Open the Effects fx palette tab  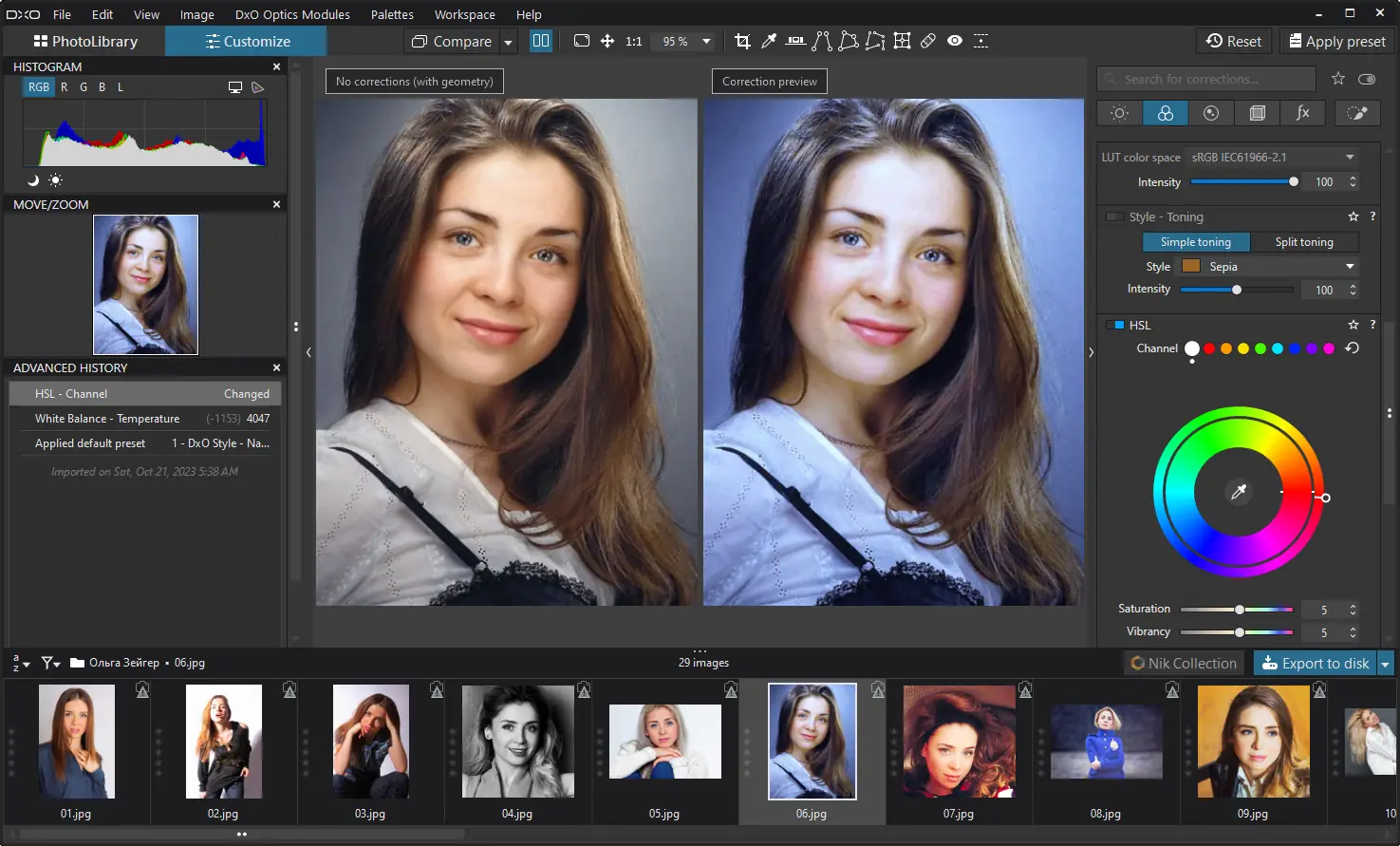coord(1303,113)
